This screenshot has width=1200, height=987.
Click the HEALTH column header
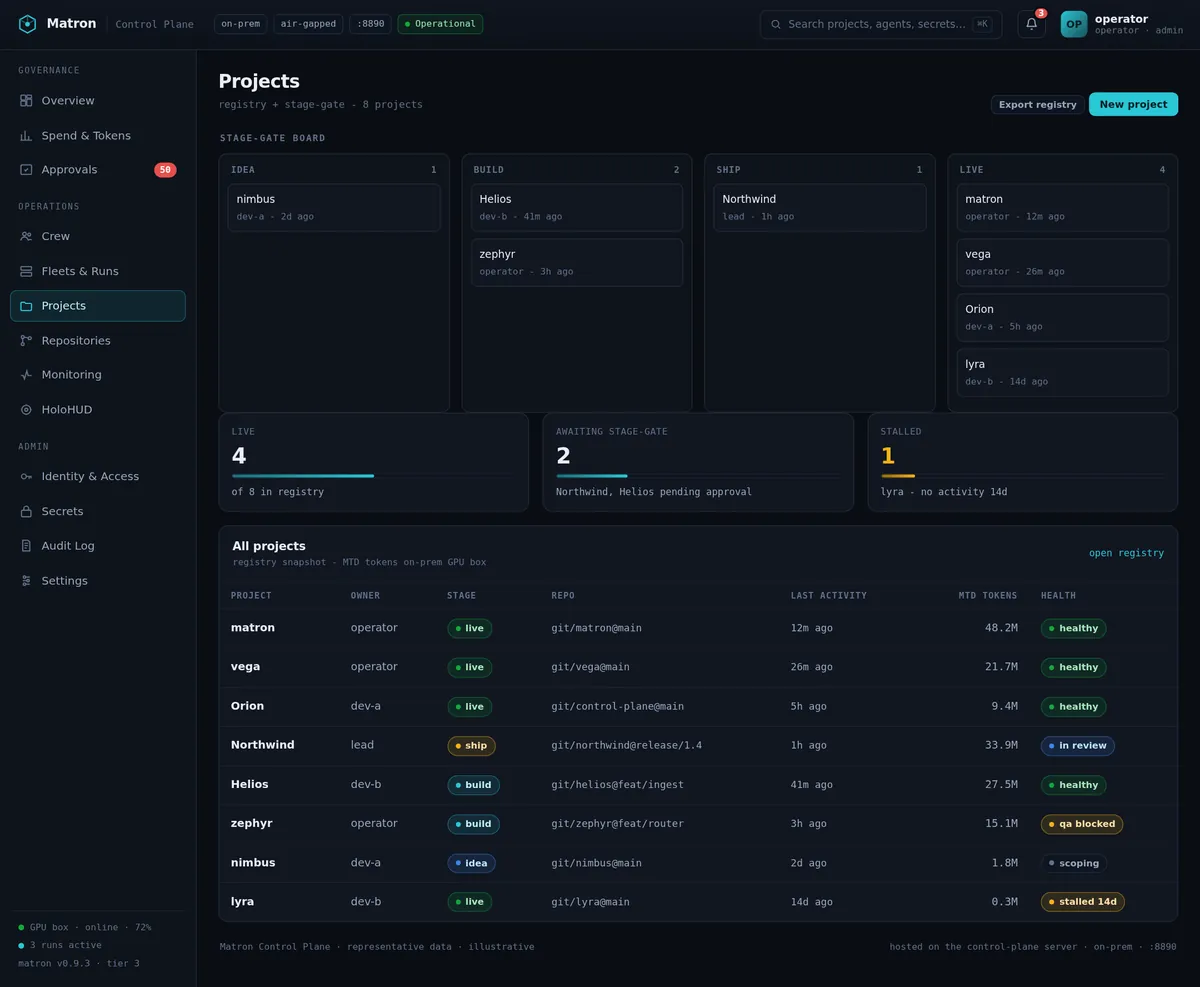[x=1058, y=596]
